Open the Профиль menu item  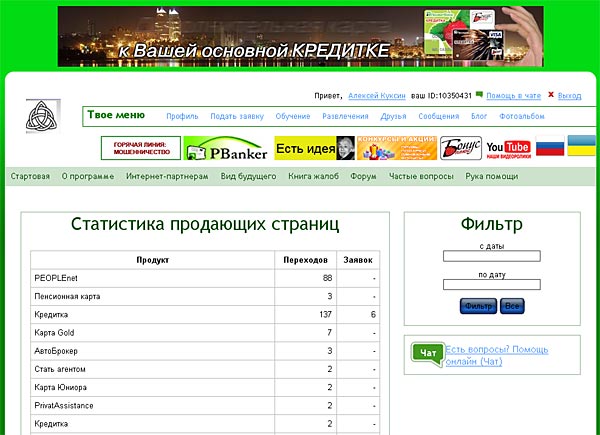click(182, 116)
